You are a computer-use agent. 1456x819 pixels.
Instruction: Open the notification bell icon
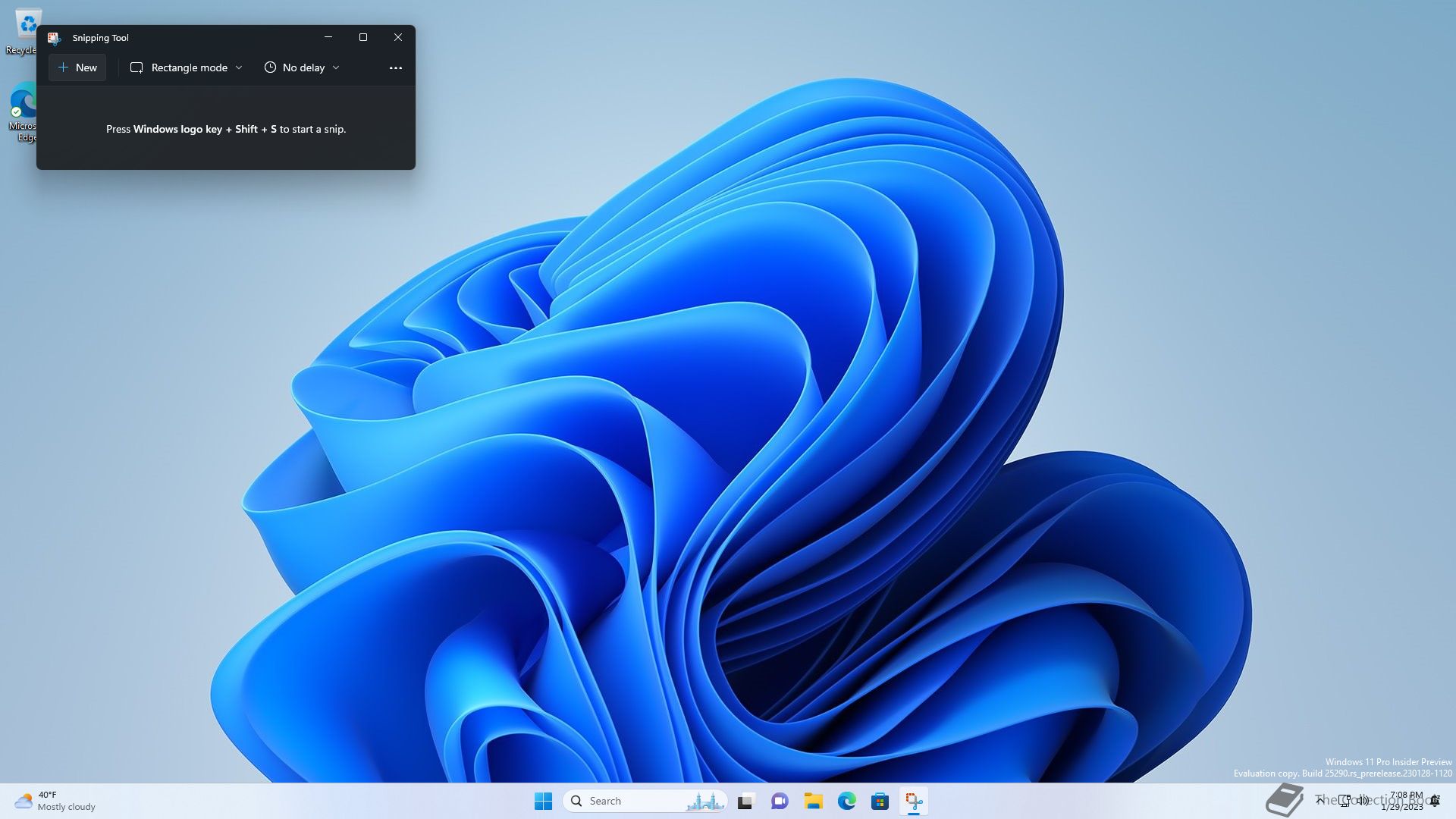pyautogui.click(x=1435, y=801)
